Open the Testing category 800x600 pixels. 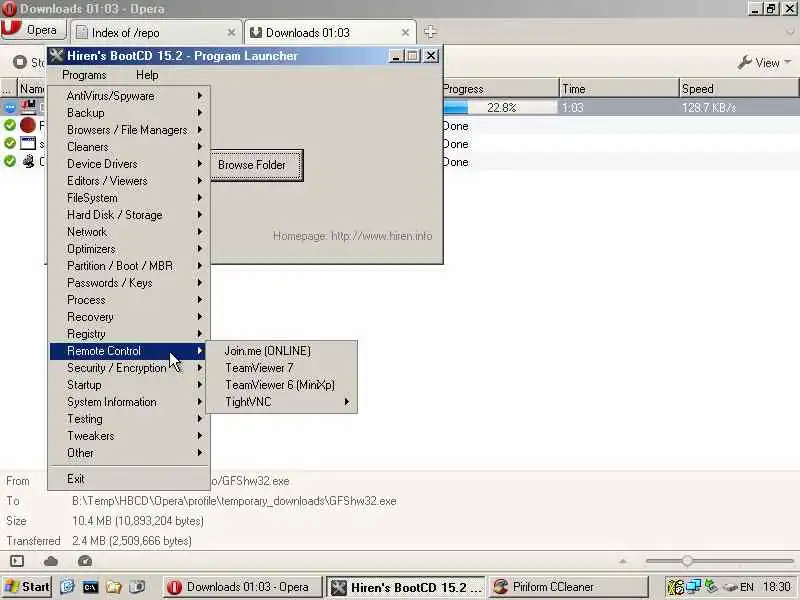click(x=130, y=419)
